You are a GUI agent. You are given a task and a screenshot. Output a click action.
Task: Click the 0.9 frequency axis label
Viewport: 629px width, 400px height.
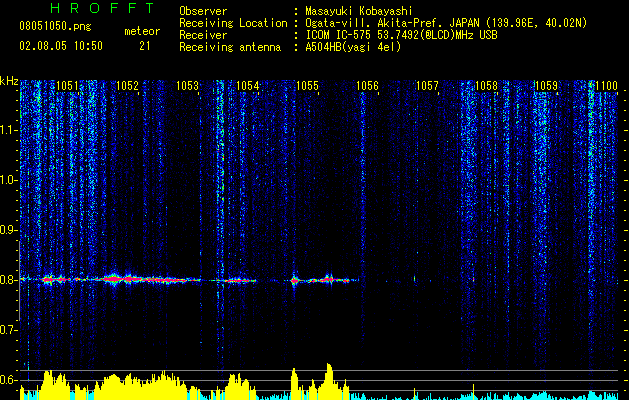[x=9, y=230]
